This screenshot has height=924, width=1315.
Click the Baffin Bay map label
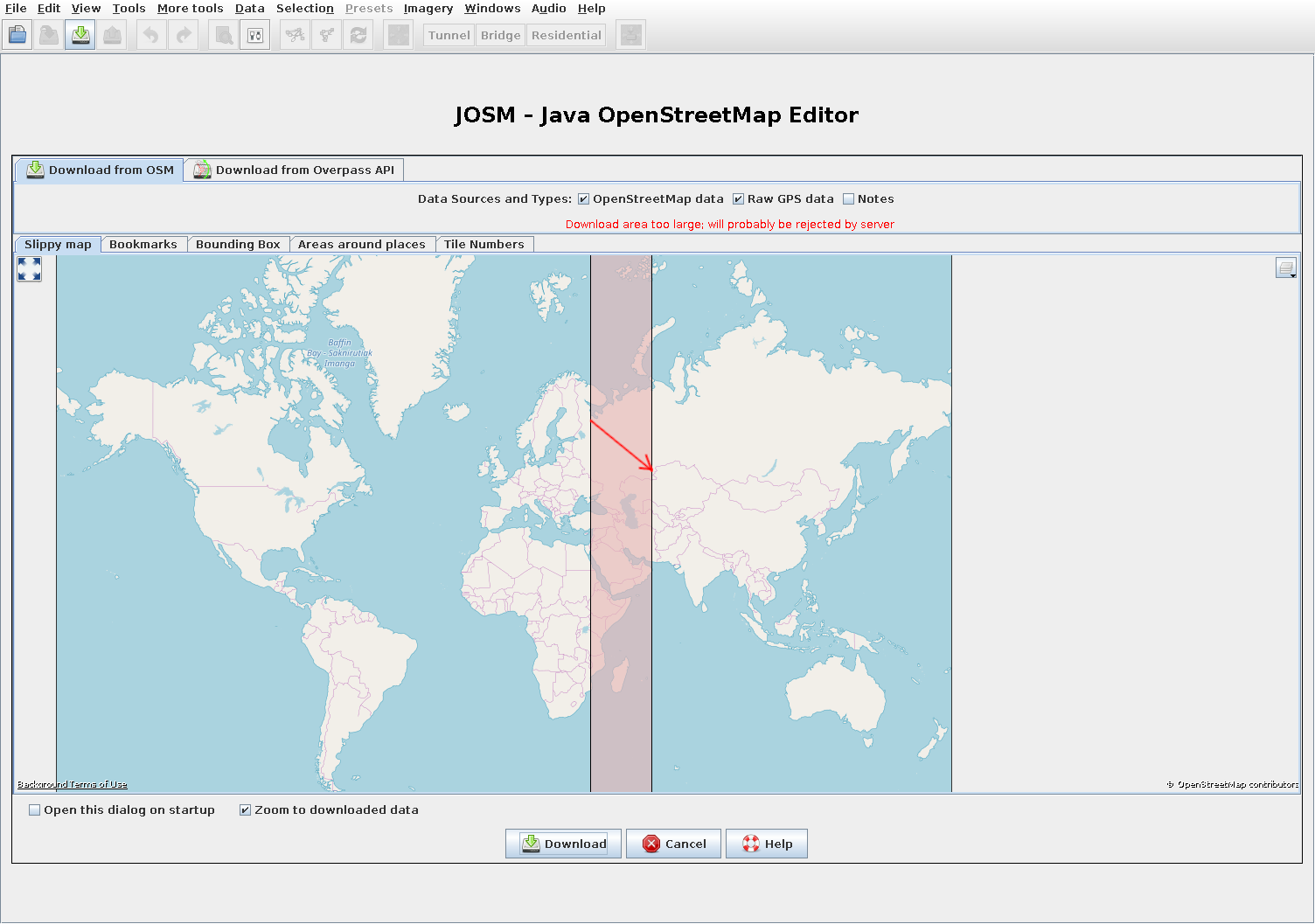(x=340, y=353)
